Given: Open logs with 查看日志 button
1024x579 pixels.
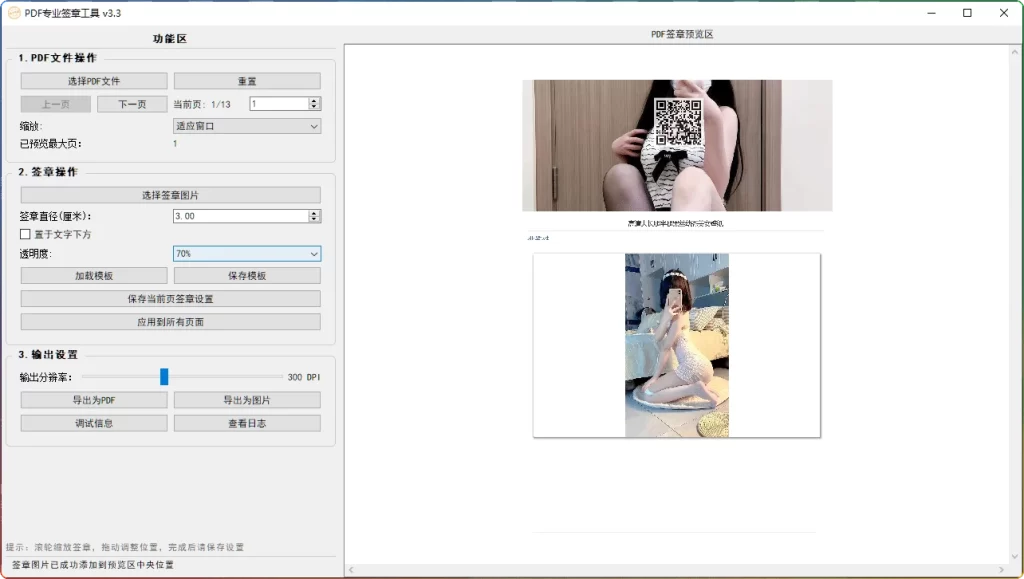Looking at the screenshot, I should pos(247,423).
